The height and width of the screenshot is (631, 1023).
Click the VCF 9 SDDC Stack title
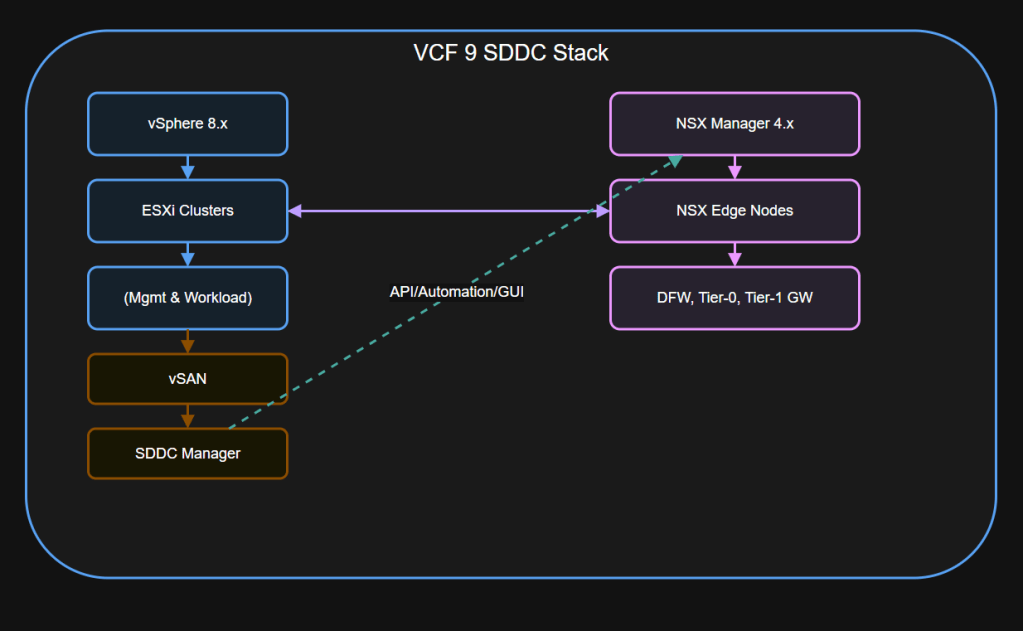pos(511,52)
